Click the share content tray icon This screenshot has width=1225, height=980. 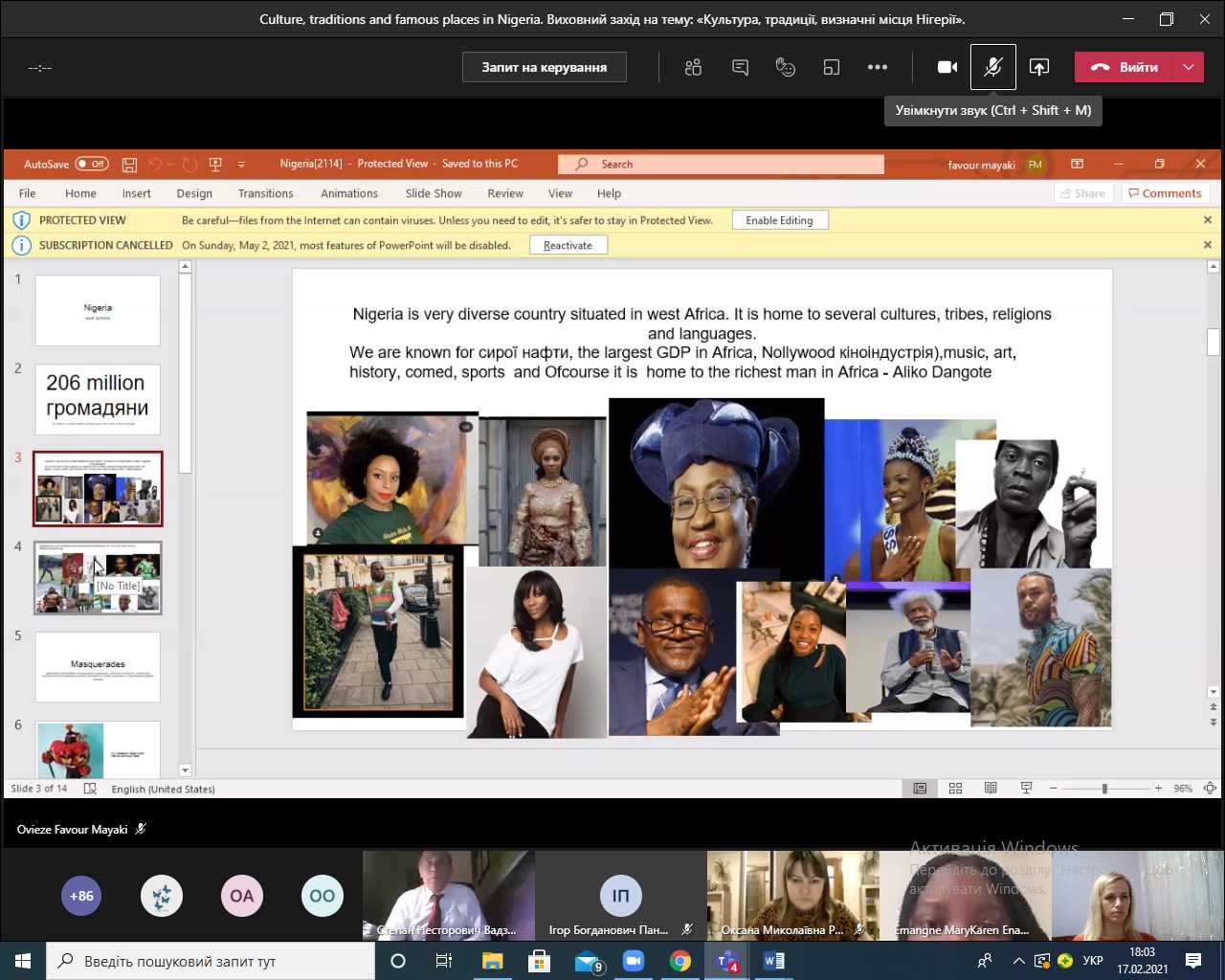click(1039, 67)
